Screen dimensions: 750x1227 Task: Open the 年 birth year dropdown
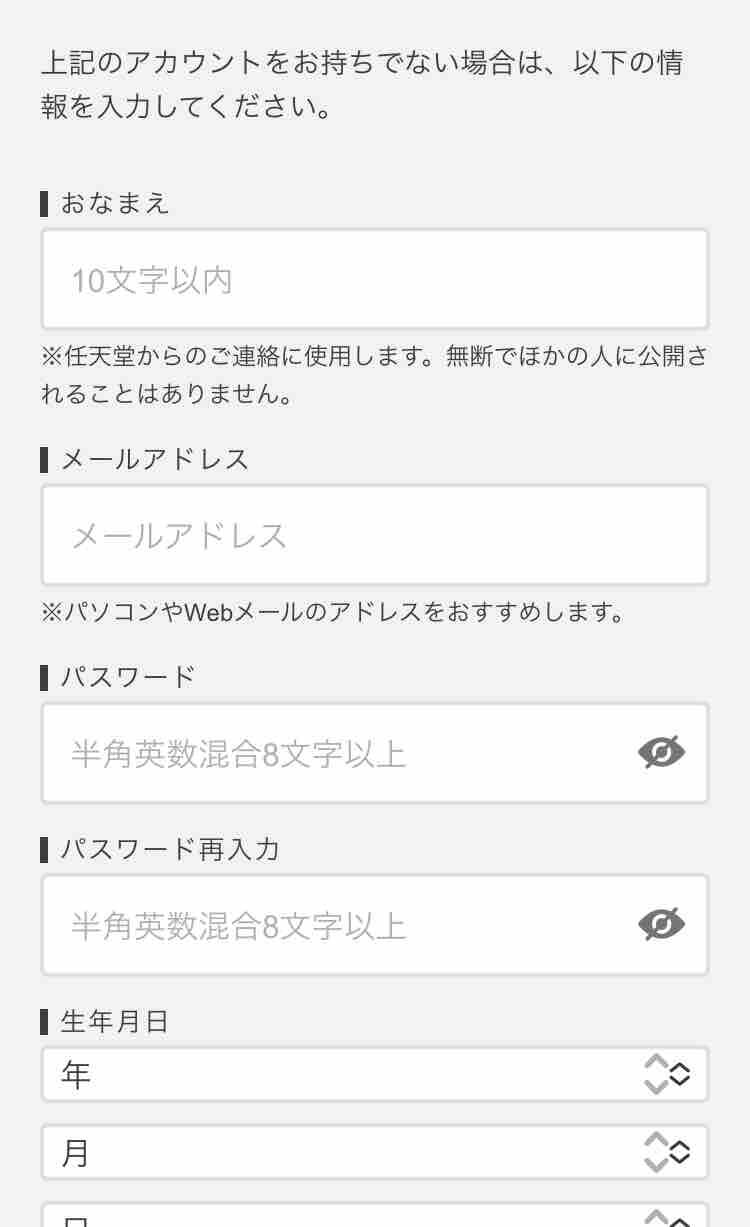(x=340, y=1075)
